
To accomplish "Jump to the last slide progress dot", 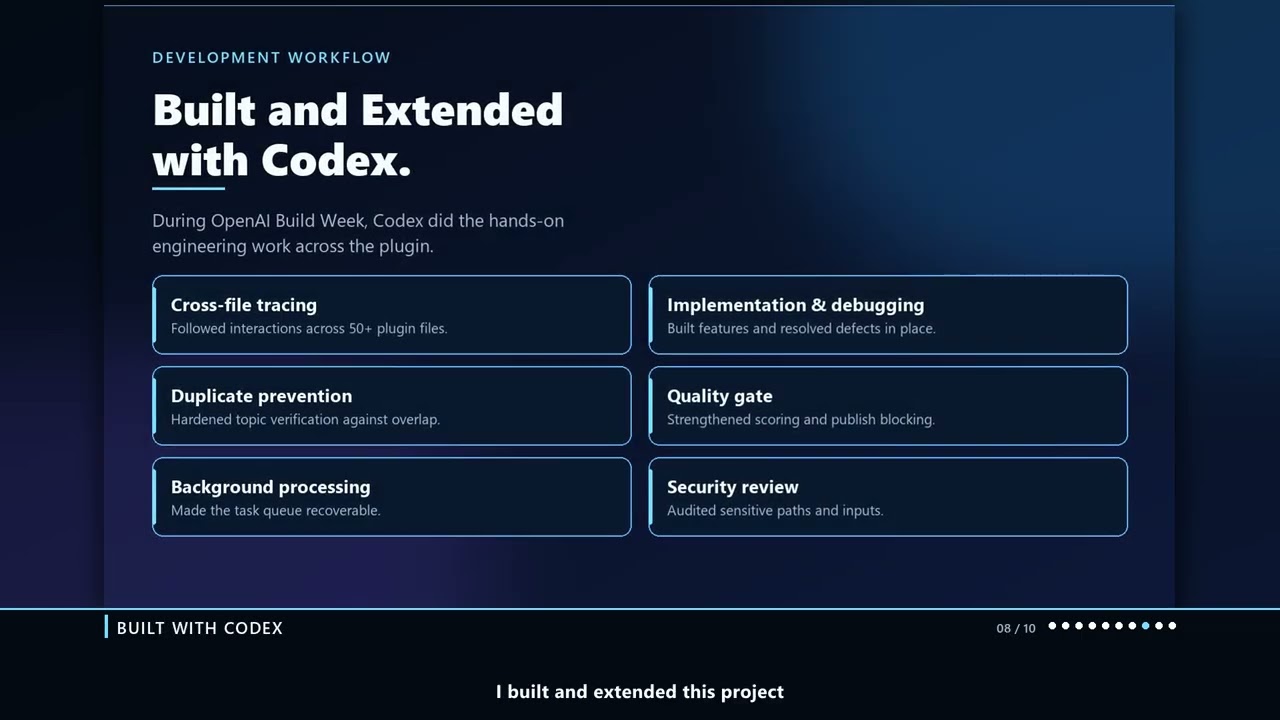I will tap(1172, 626).
